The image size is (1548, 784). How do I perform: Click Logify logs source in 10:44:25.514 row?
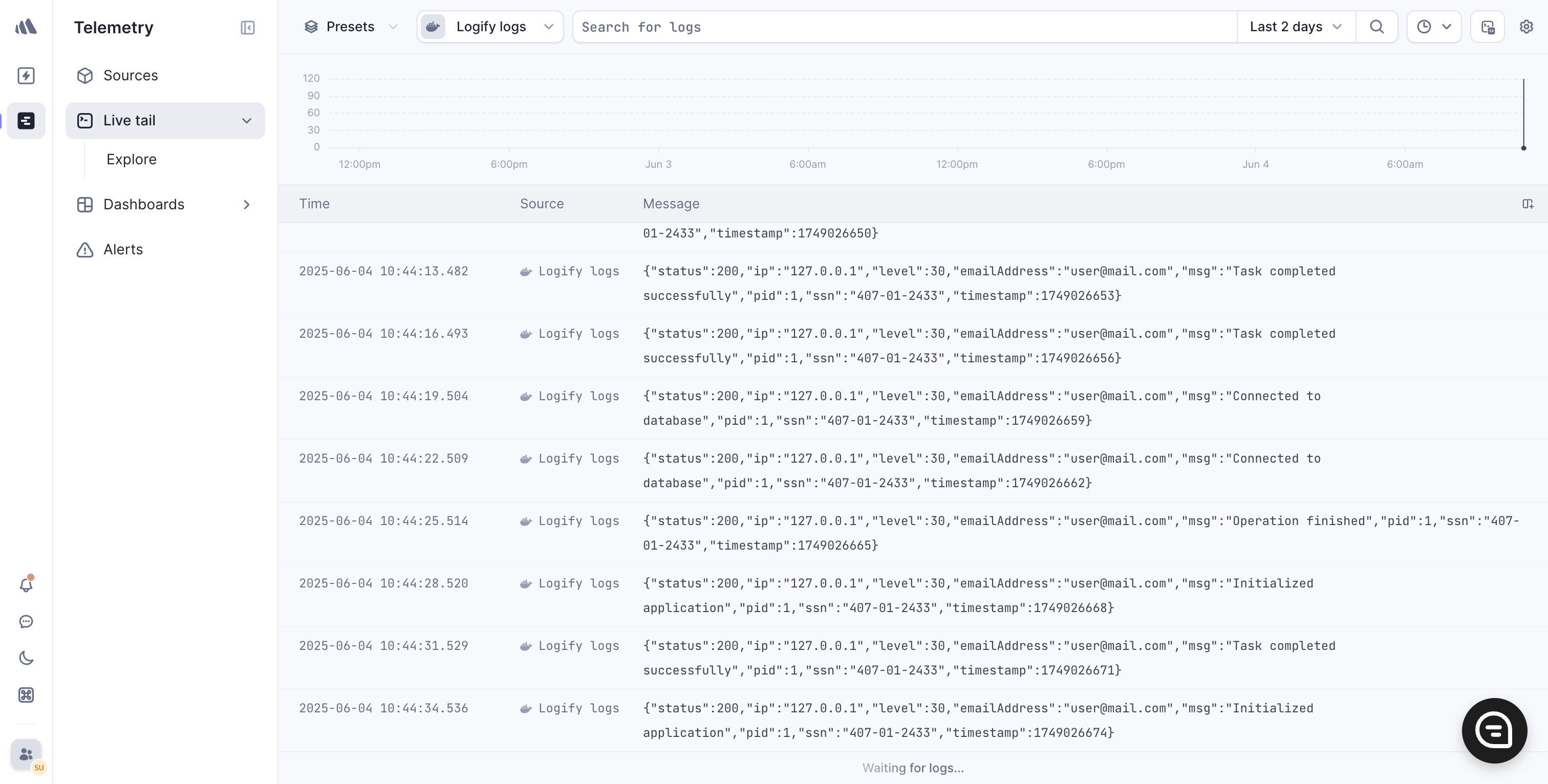tap(569, 521)
